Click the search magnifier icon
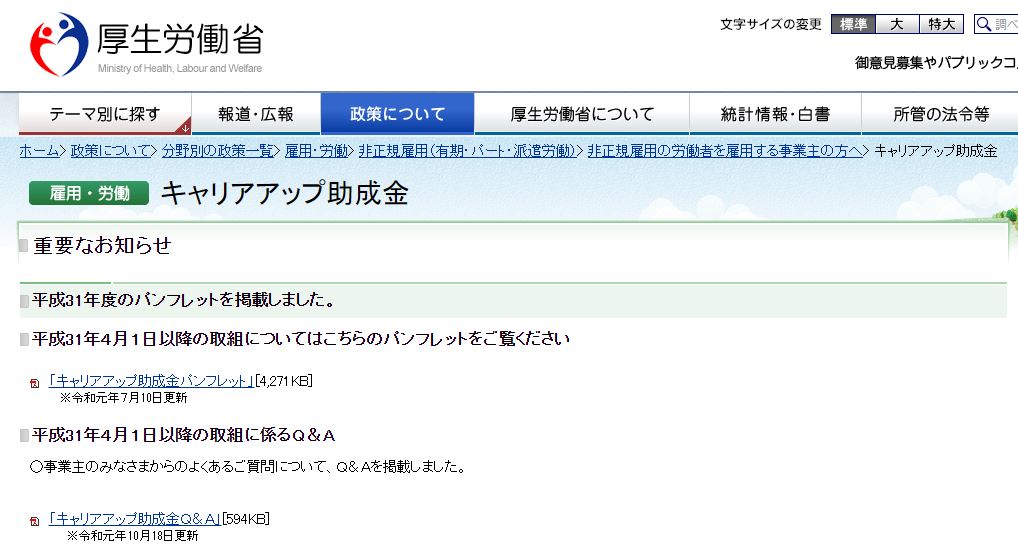Image resolution: width=1018 pixels, height=560 pixels. [984, 25]
